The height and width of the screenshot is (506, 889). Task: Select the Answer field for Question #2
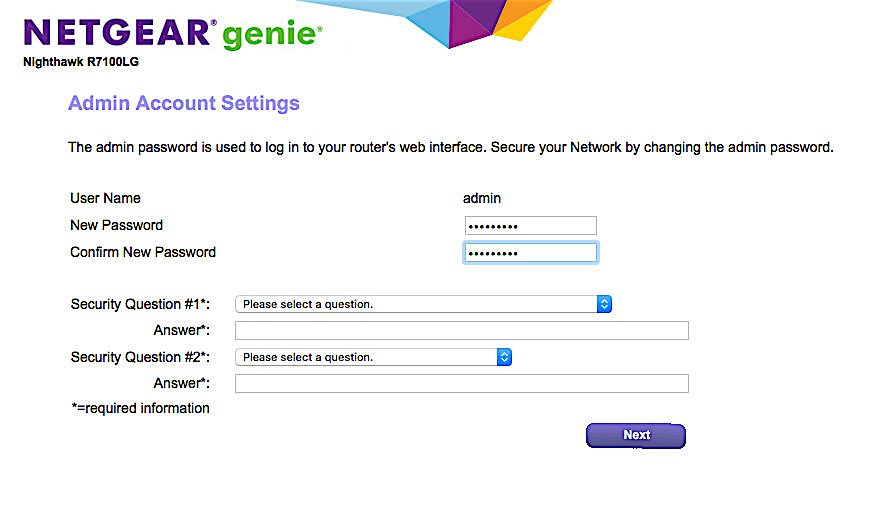[x=461, y=384]
